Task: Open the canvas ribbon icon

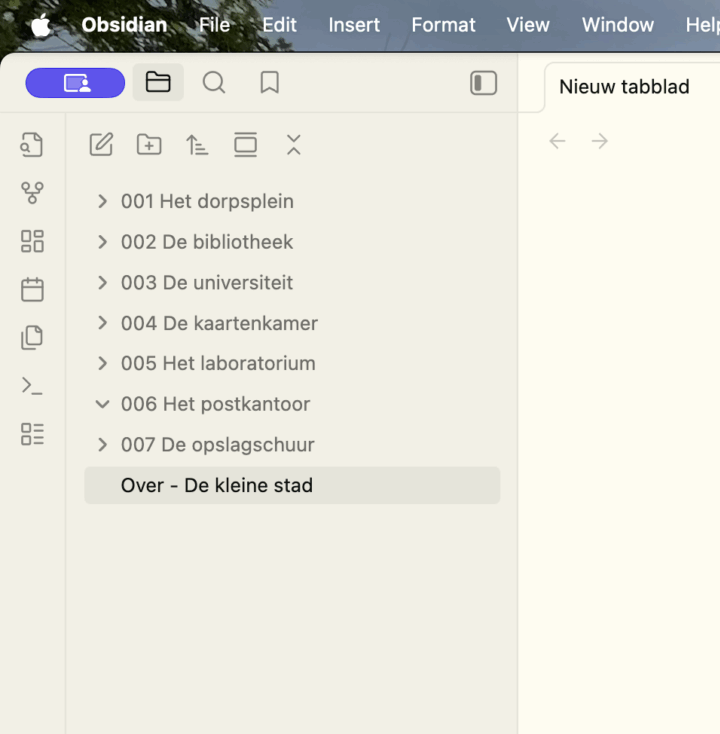Action: (33, 241)
